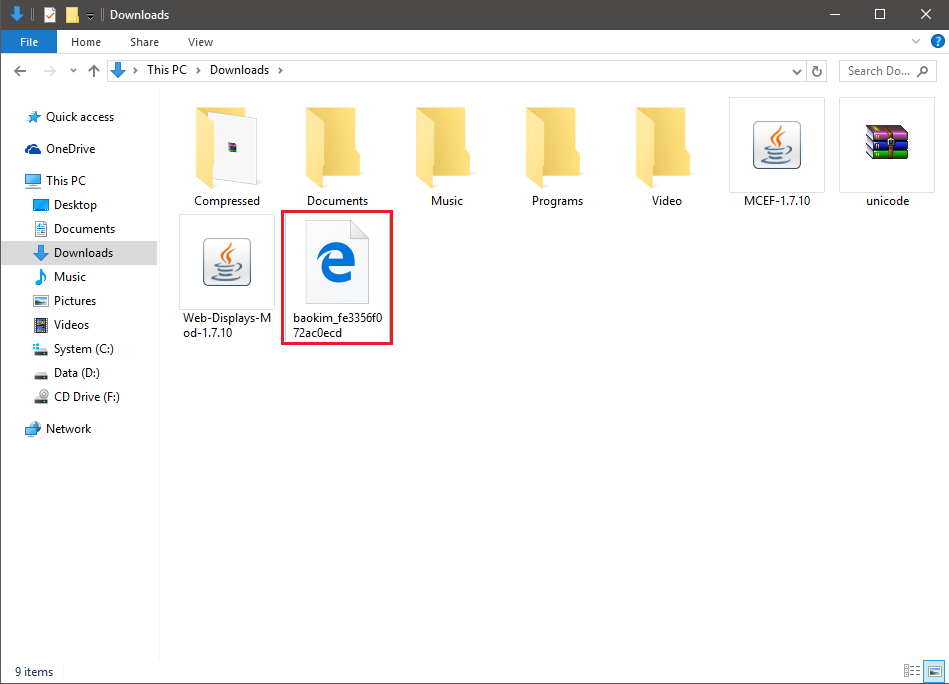Select OneDrive in navigation pane

70,149
